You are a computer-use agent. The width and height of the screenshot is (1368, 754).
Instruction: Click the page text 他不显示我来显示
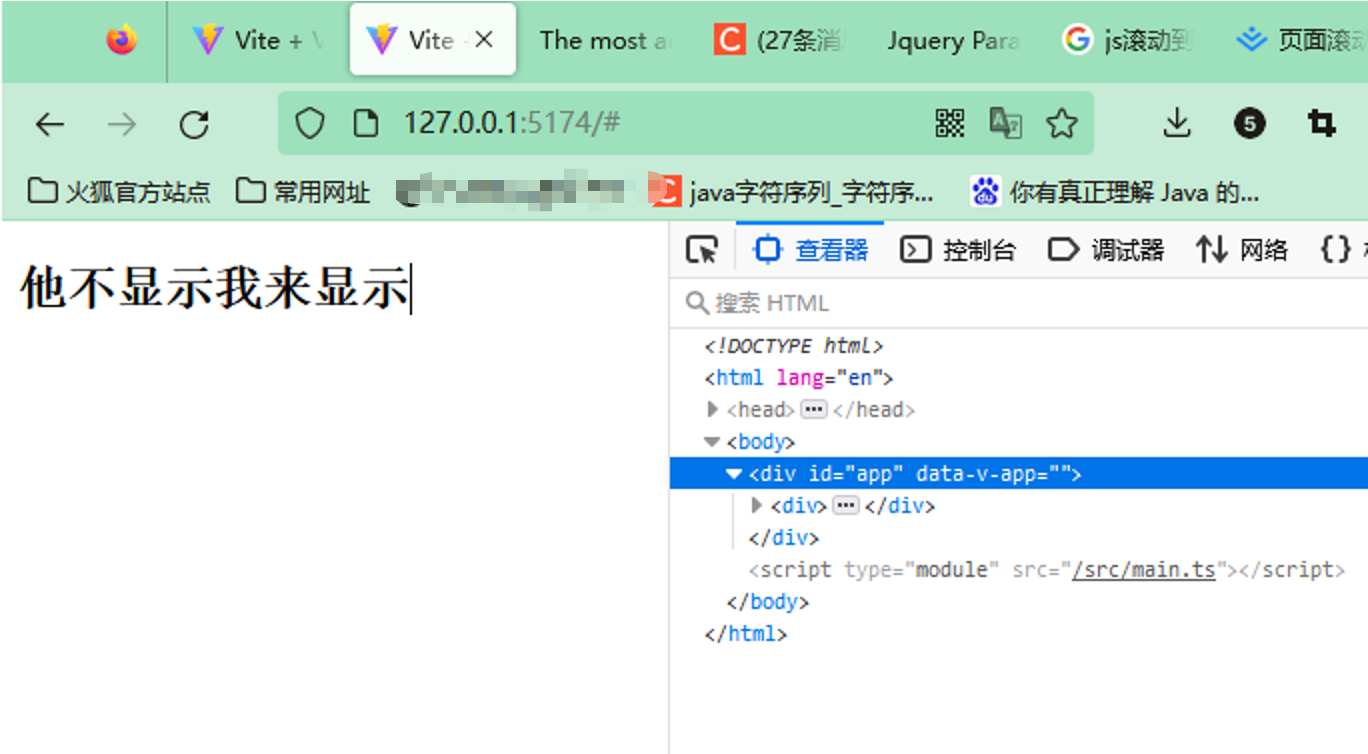click(215, 287)
